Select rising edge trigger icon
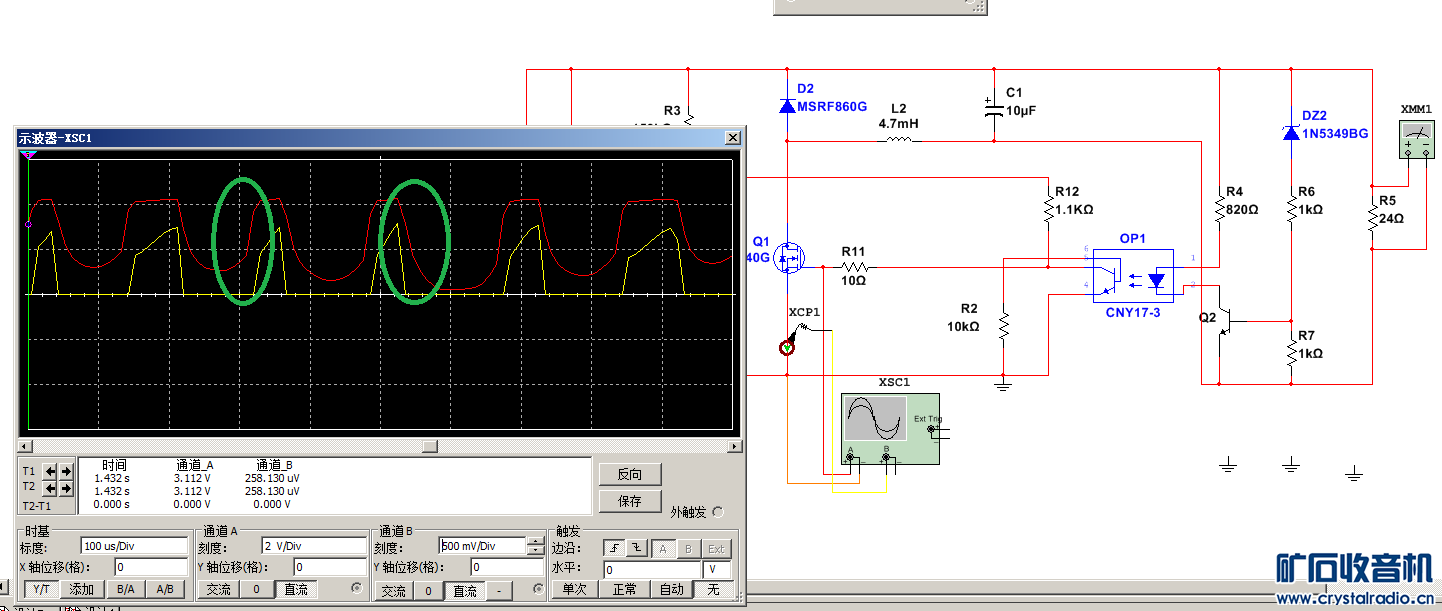 point(613,548)
